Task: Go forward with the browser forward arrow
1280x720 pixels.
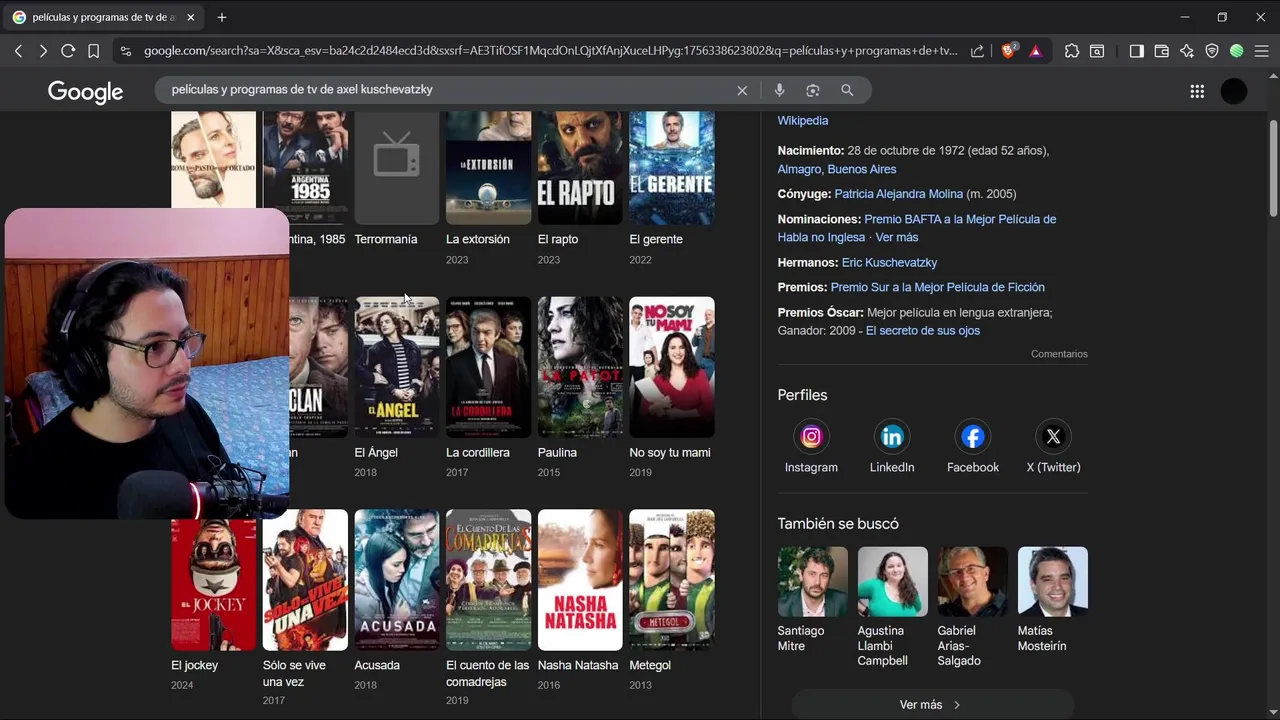Action: click(x=43, y=51)
